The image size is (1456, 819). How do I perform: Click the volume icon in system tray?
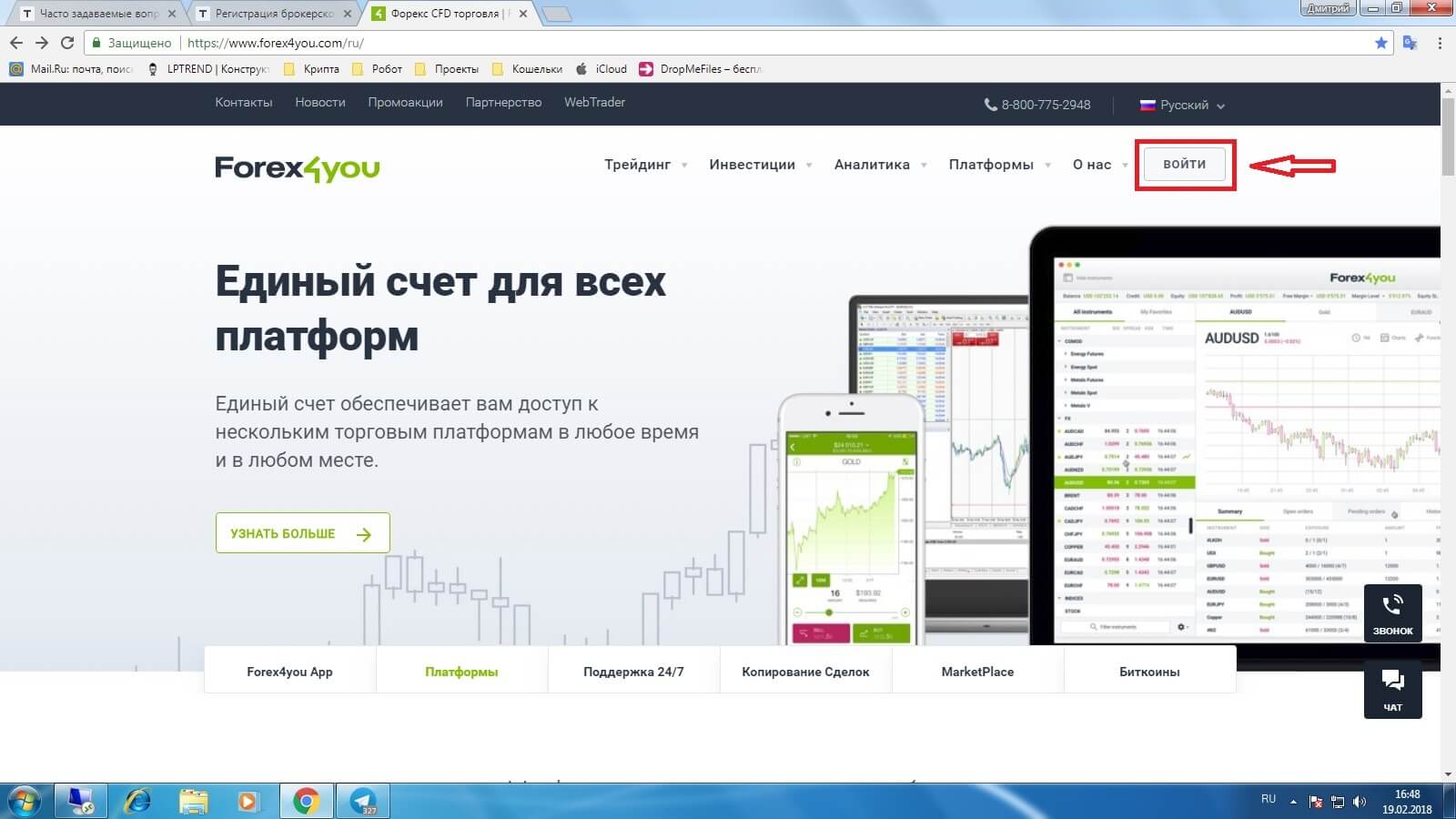point(1360,802)
